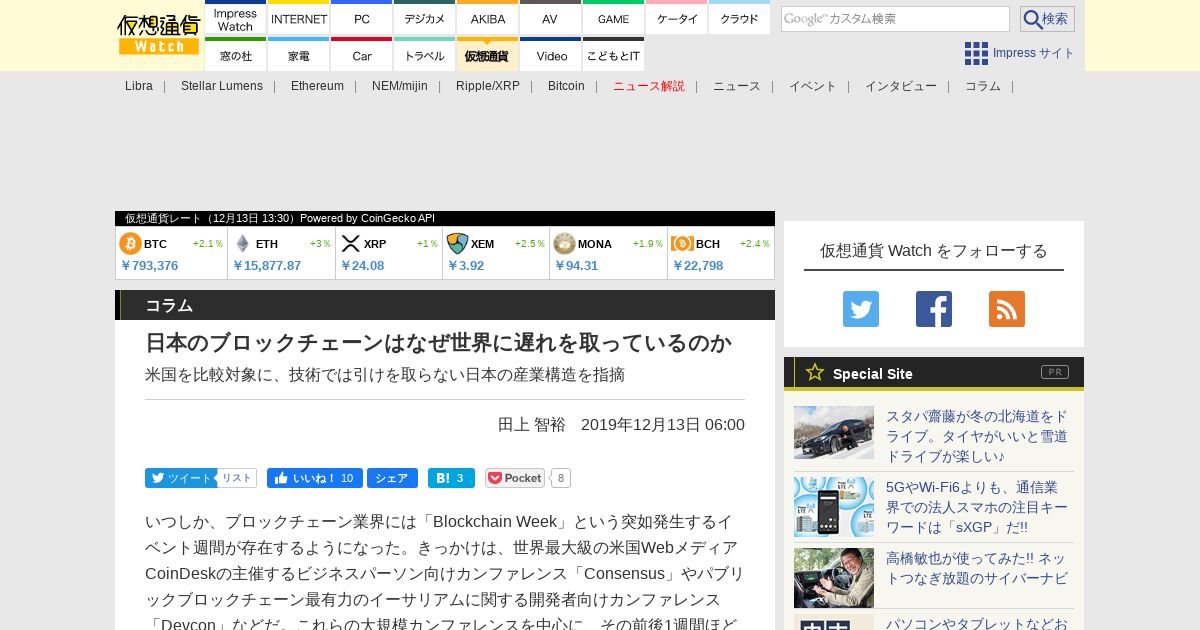Open ニュース解説 section link
The height and width of the screenshot is (630, 1200).
(649, 86)
